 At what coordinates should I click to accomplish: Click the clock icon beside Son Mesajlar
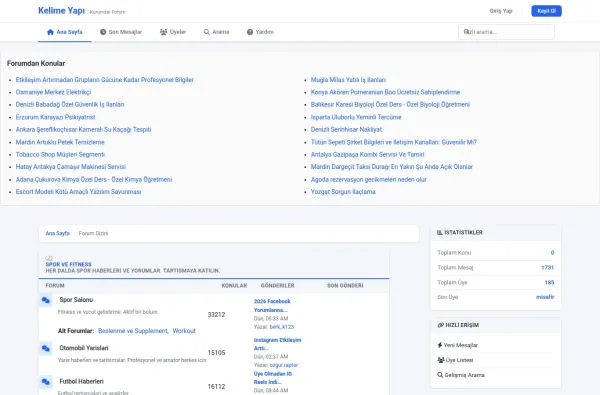tap(103, 32)
